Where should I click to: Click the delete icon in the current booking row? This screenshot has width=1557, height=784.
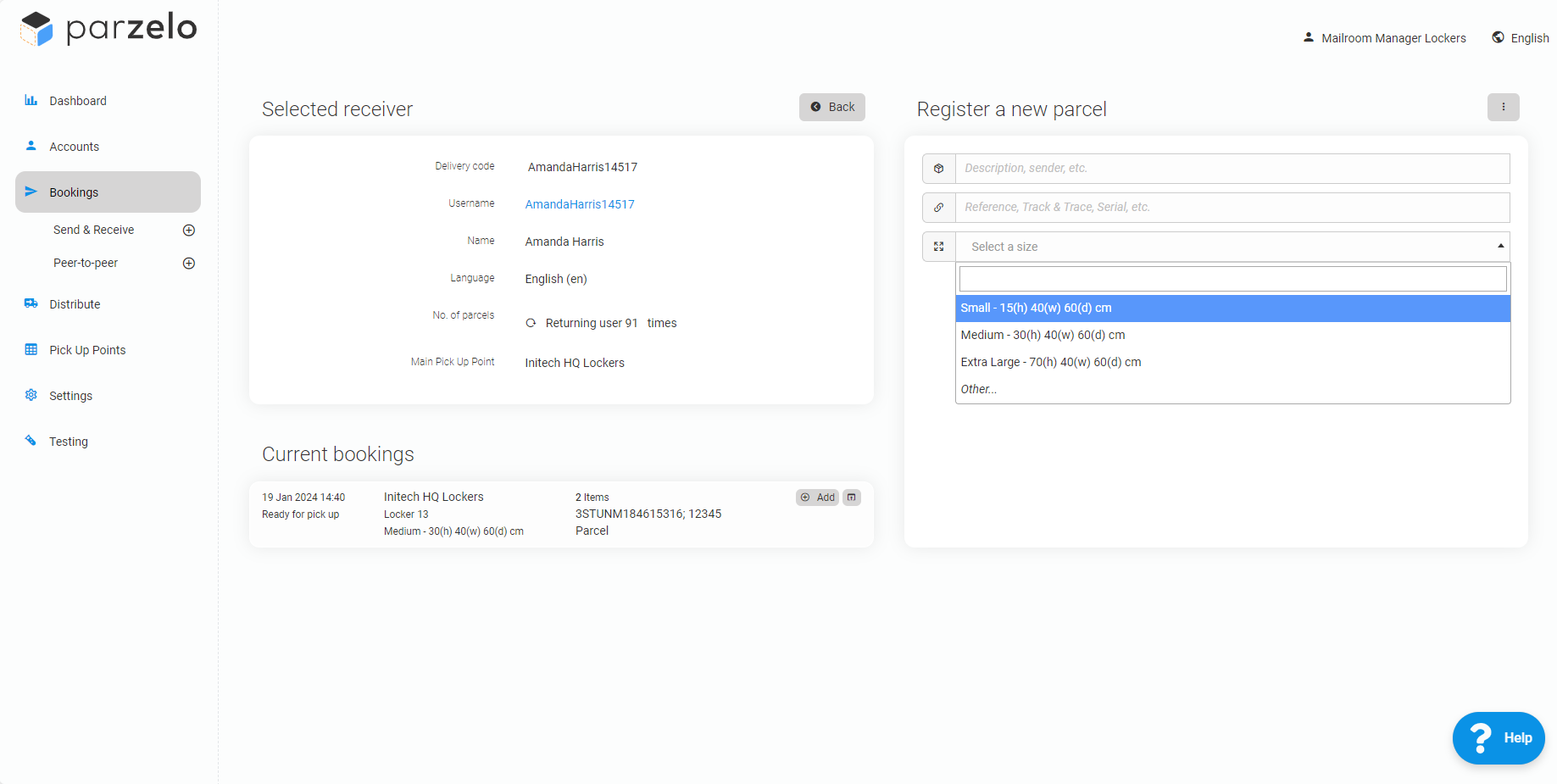click(852, 498)
